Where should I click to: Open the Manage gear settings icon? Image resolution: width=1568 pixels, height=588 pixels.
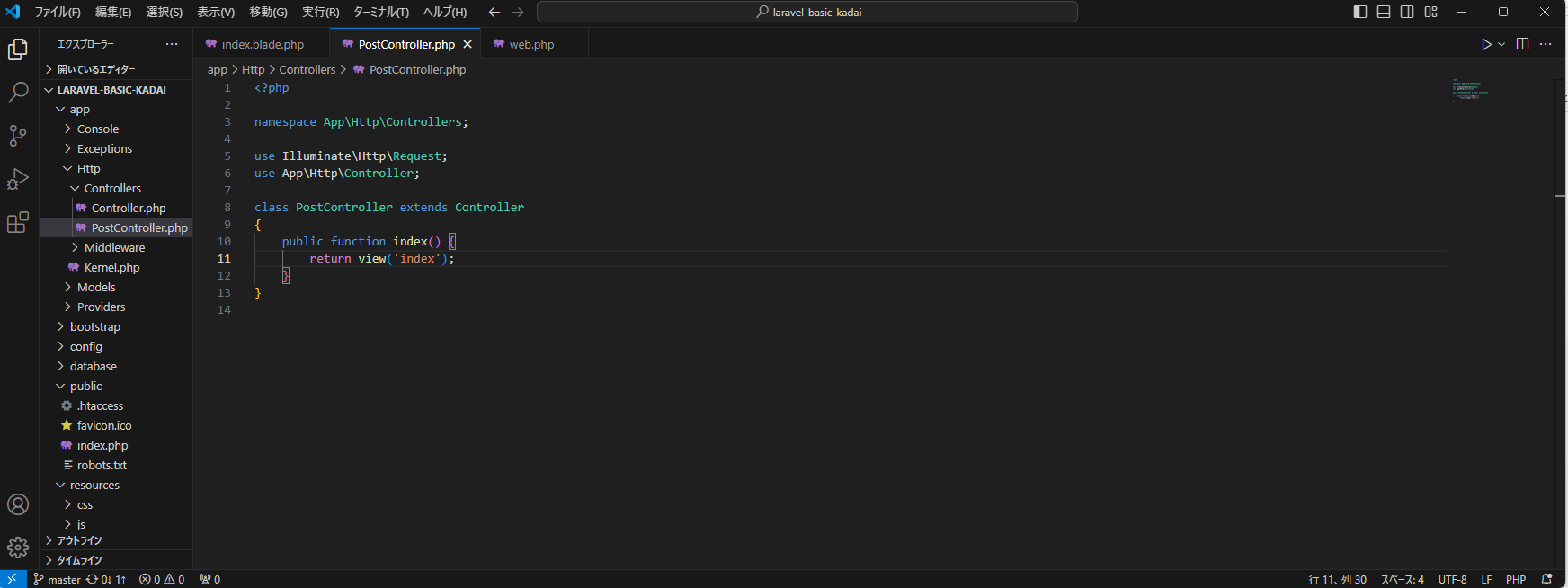[x=18, y=548]
